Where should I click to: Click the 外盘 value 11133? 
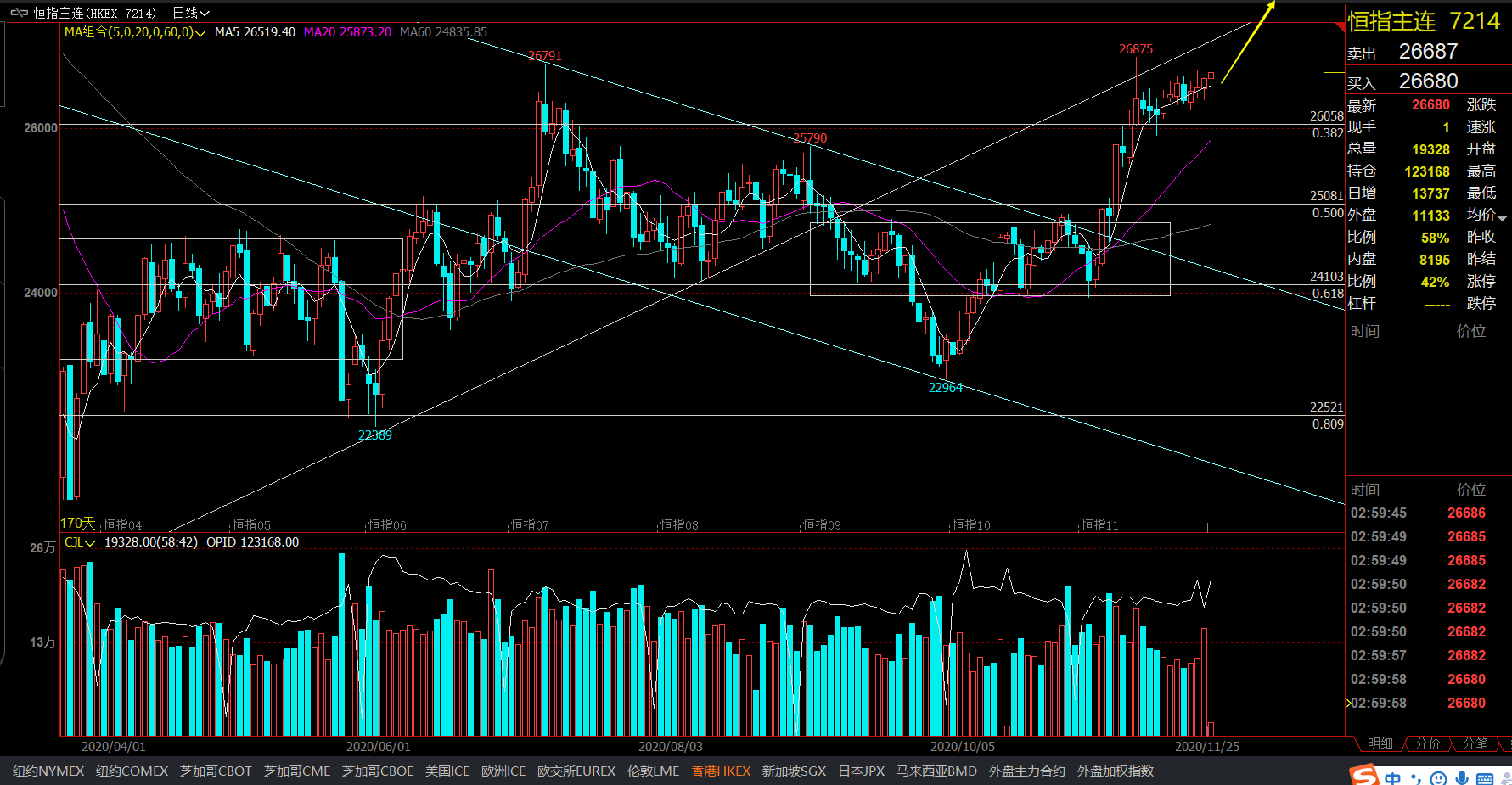pos(1430,216)
